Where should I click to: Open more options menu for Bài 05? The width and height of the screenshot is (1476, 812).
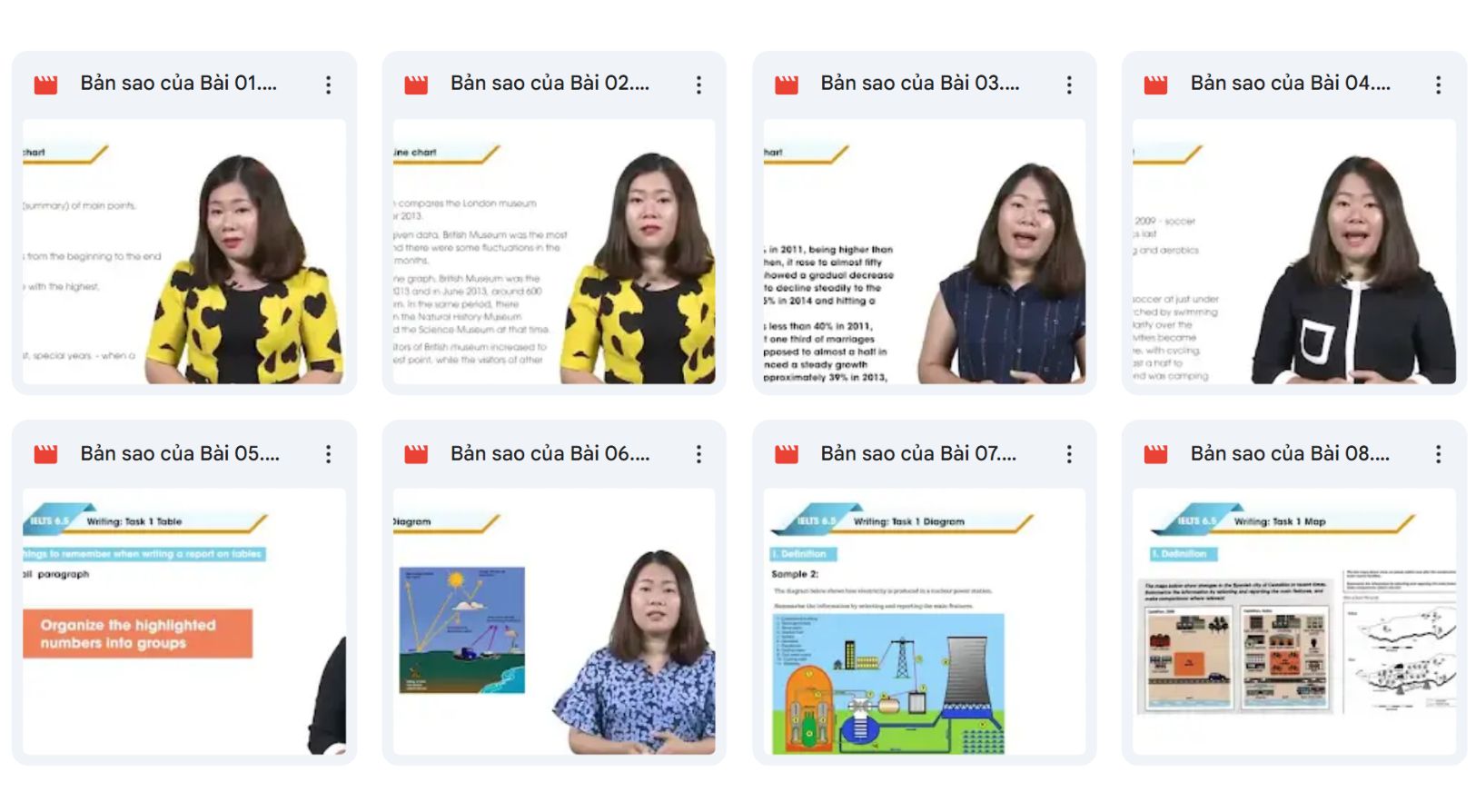(x=329, y=454)
